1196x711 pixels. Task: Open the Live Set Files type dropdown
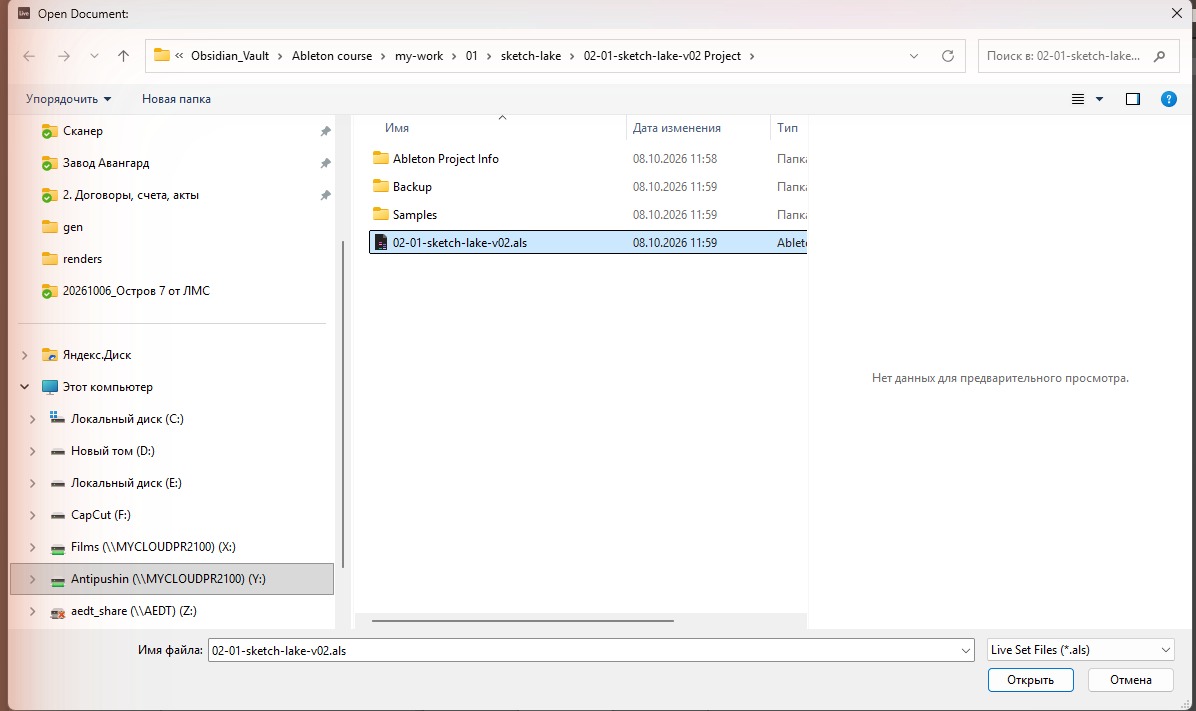(1080, 650)
